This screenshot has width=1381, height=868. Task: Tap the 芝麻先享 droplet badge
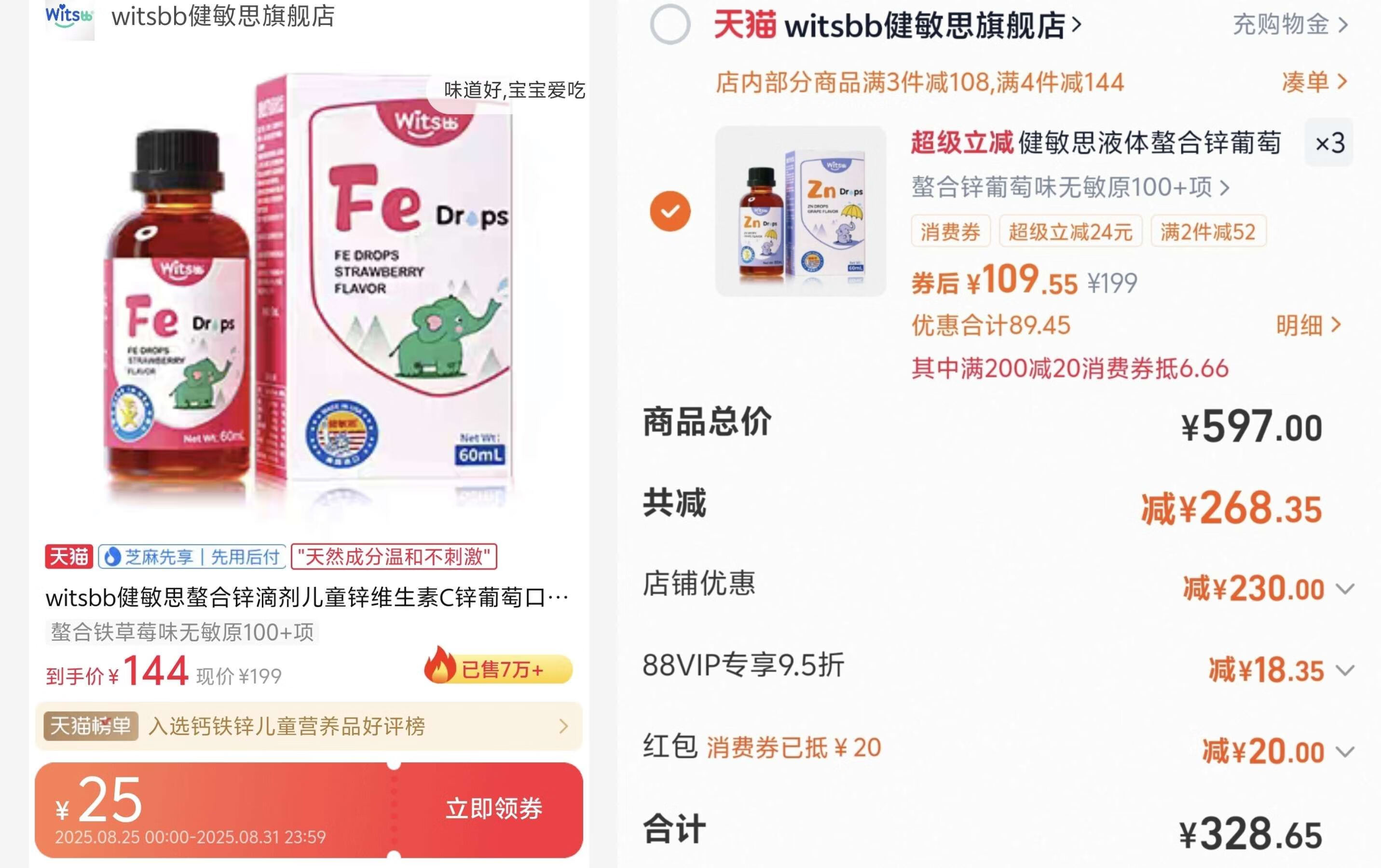[191, 556]
